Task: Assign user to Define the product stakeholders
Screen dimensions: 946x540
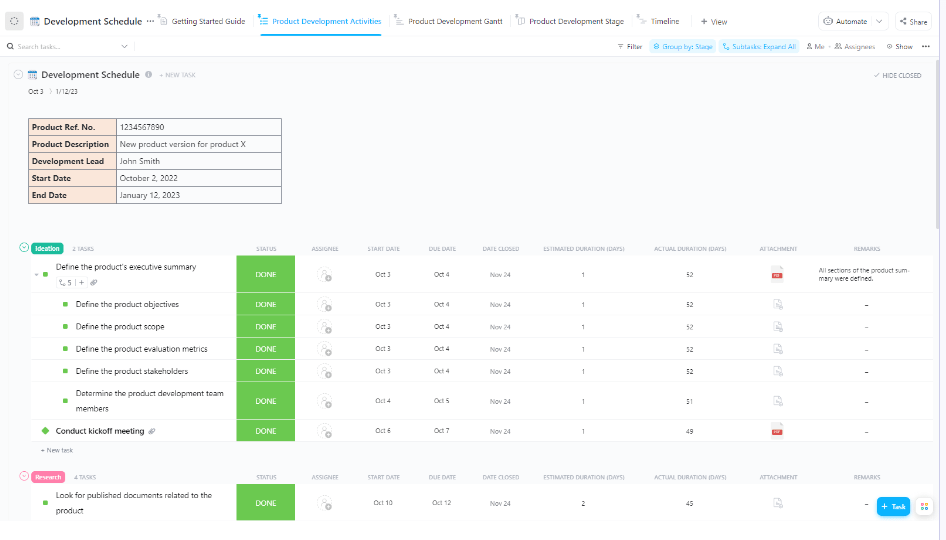Action: point(325,372)
